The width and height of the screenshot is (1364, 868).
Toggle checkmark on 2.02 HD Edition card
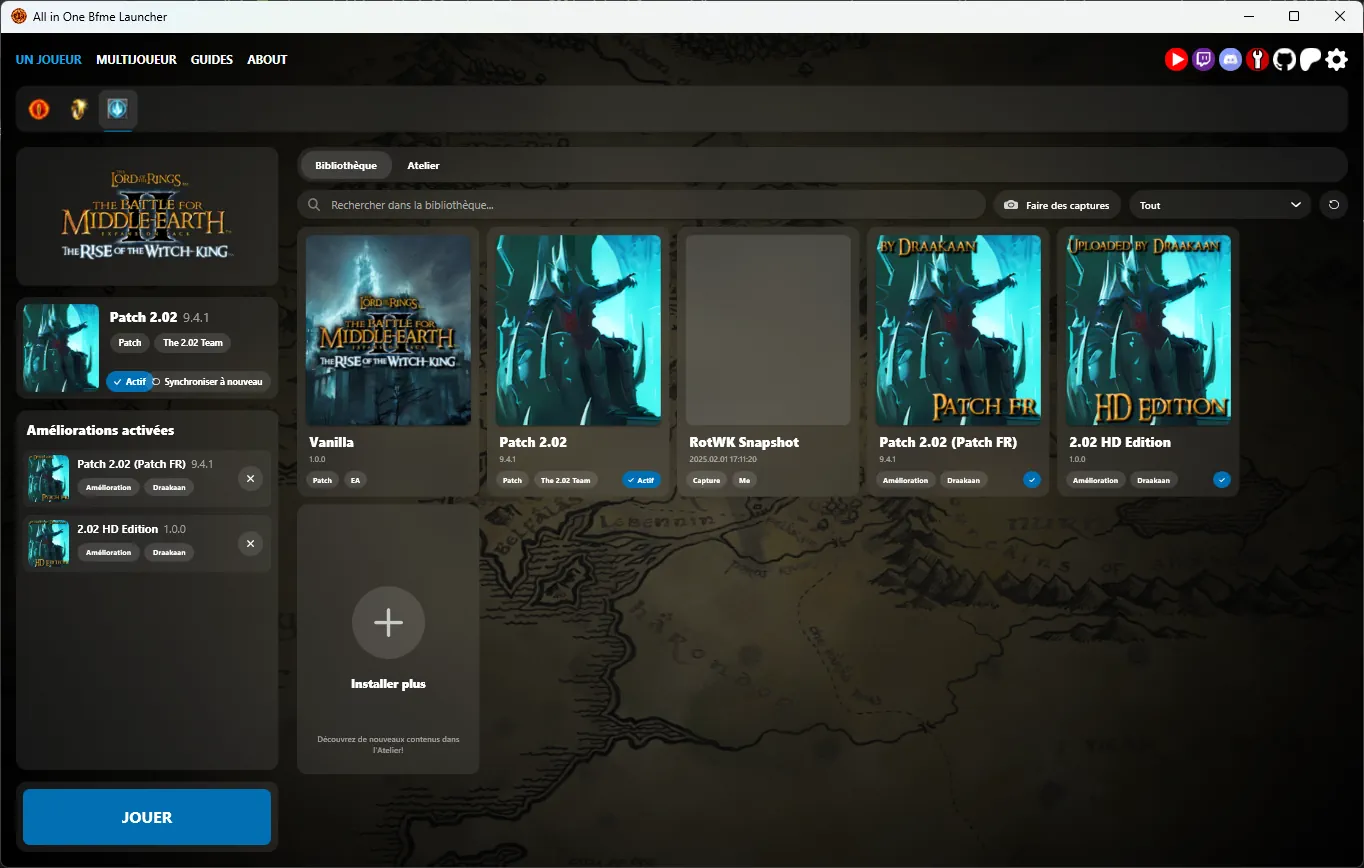tap(1221, 480)
